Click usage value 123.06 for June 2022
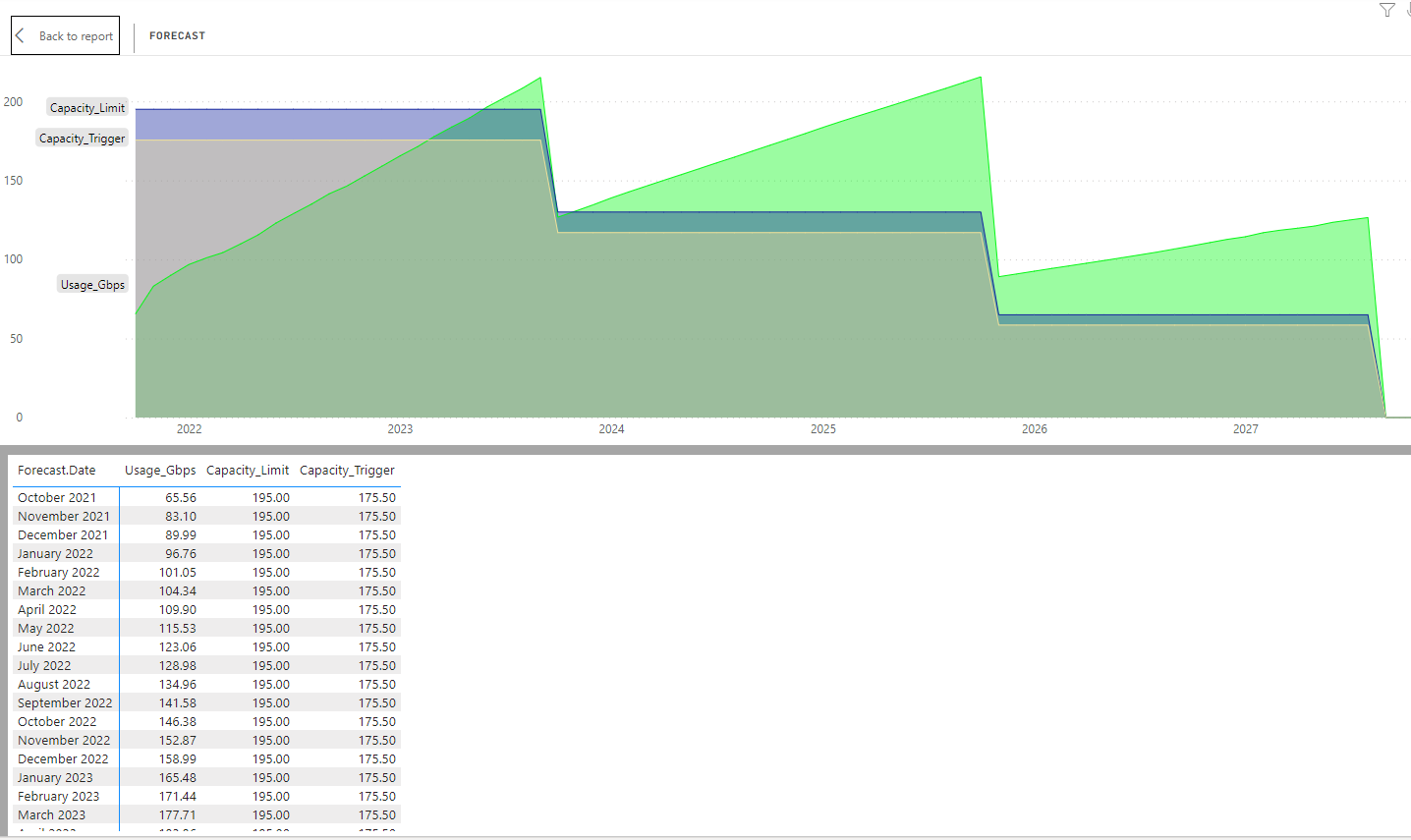Screen dimensions: 1411x840 tap(178, 647)
